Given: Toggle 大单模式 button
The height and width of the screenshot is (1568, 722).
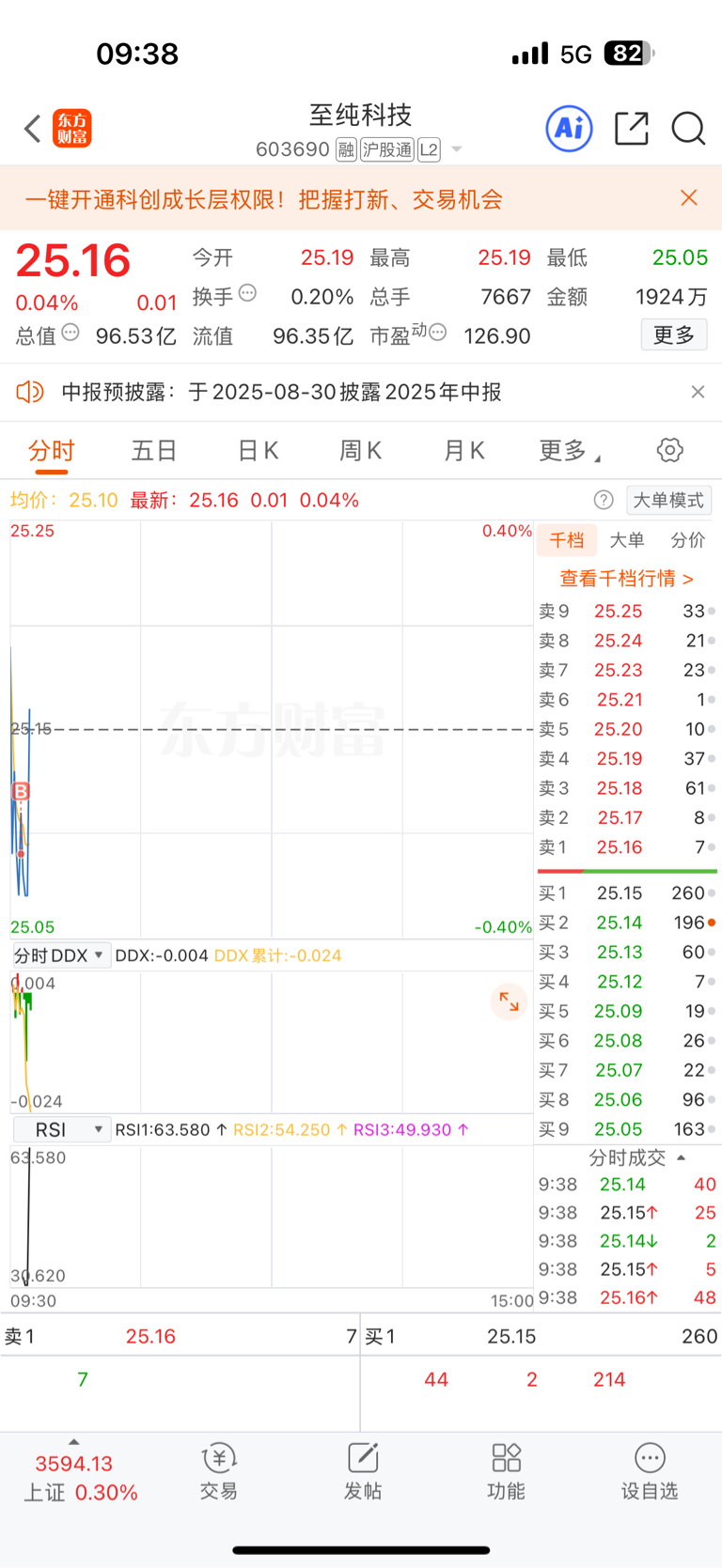Looking at the screenshot, I should click(668, 500).
